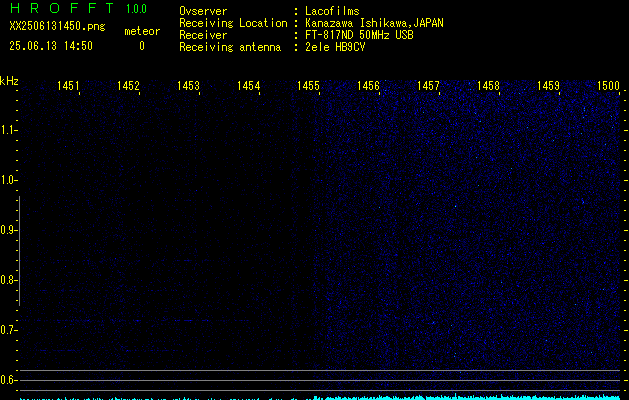This screenshot has height=400, width=629.
Task: Click the 0.7 frequency axis label
Action: [8, 330]
